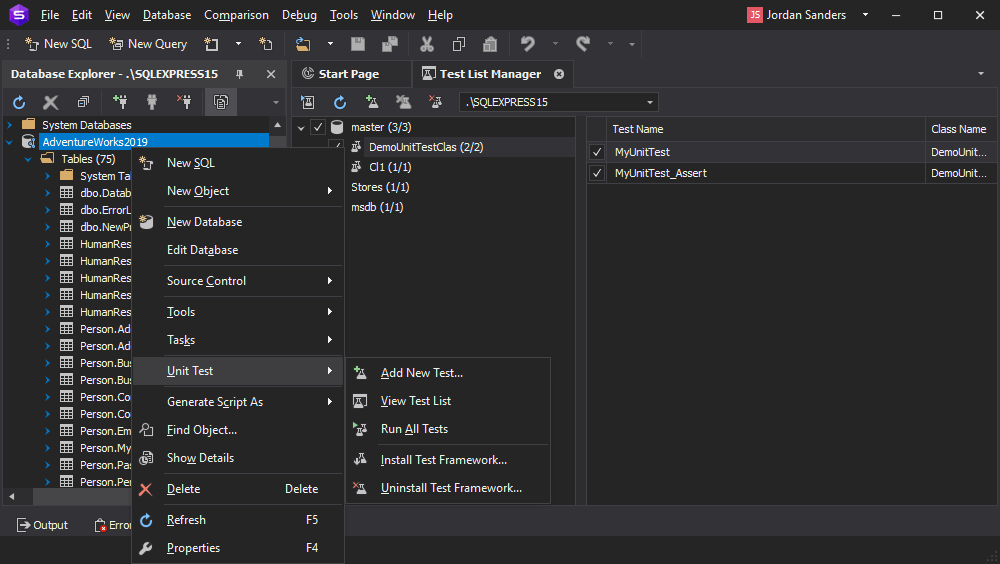Image resolution: width=1000 pixels, height=564 pixels.
Task: Refresh the Test List Manager
Action: click(x=340, y=102)
